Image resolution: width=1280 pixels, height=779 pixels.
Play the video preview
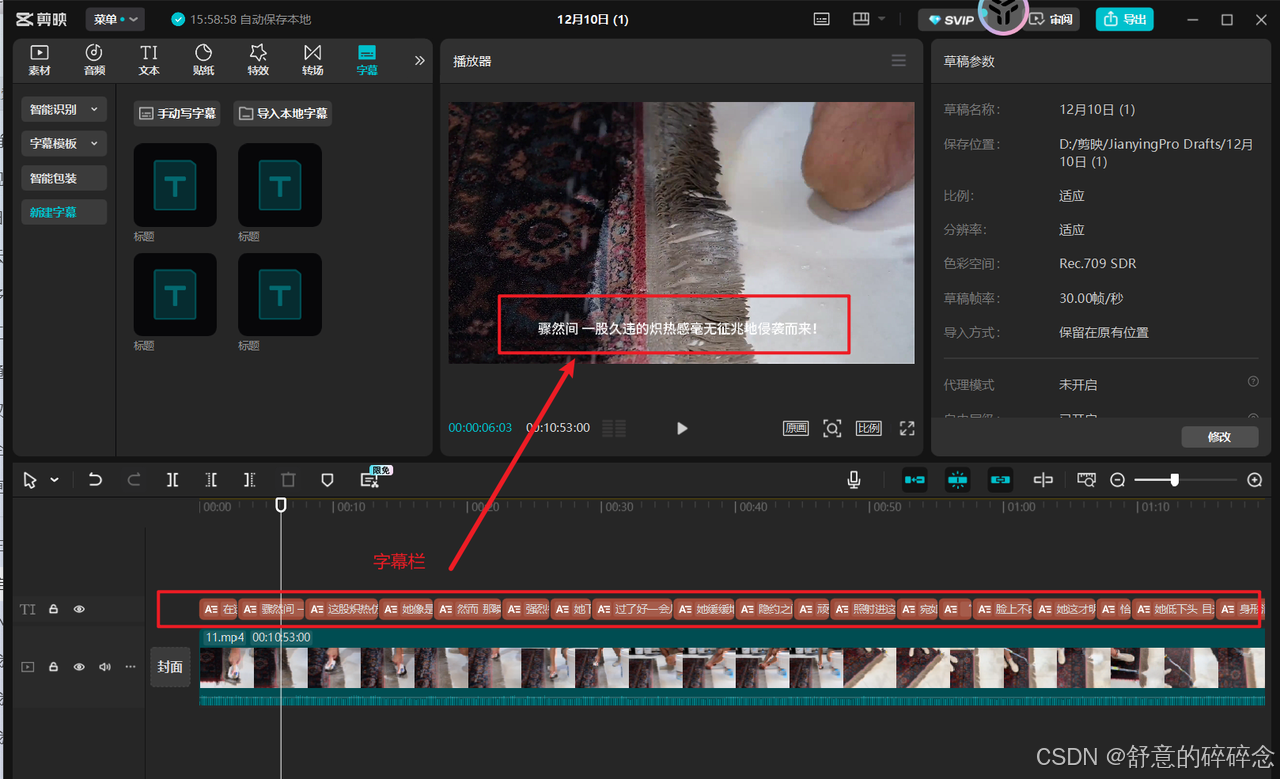(682, 428)
